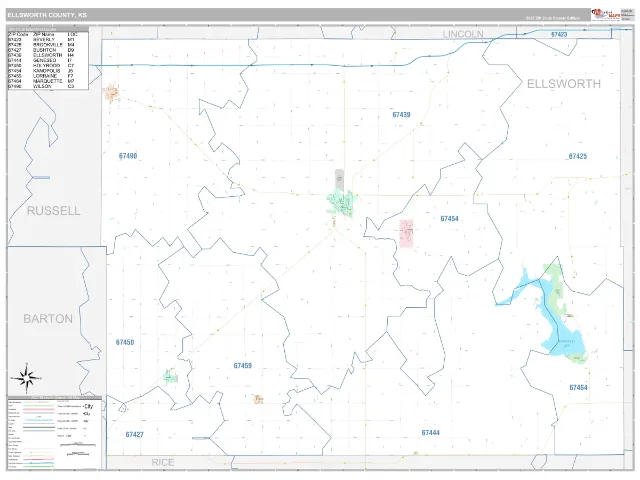Click ZIP code label 67427
Viewport: 640px width, 480px height.
134,435
